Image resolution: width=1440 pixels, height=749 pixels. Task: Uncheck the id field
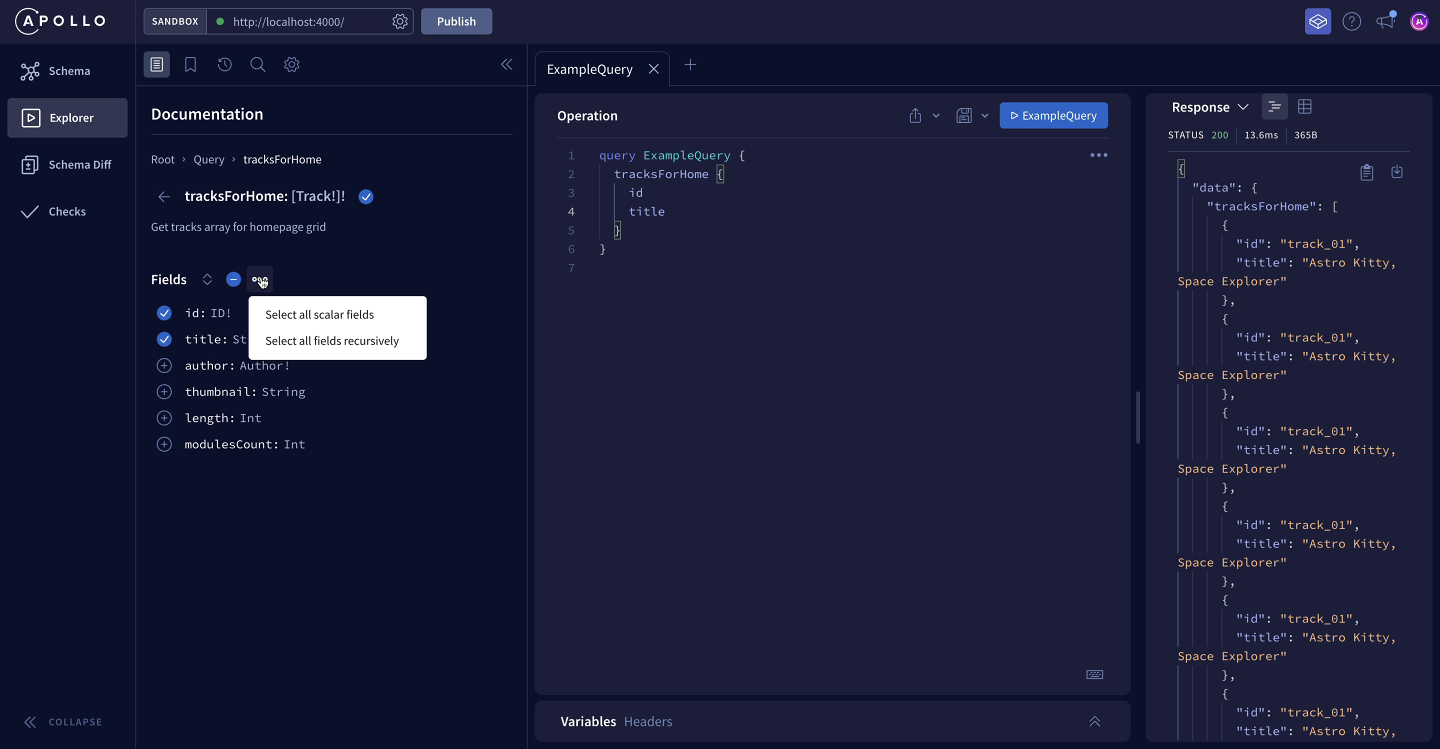tap(165, 313)
